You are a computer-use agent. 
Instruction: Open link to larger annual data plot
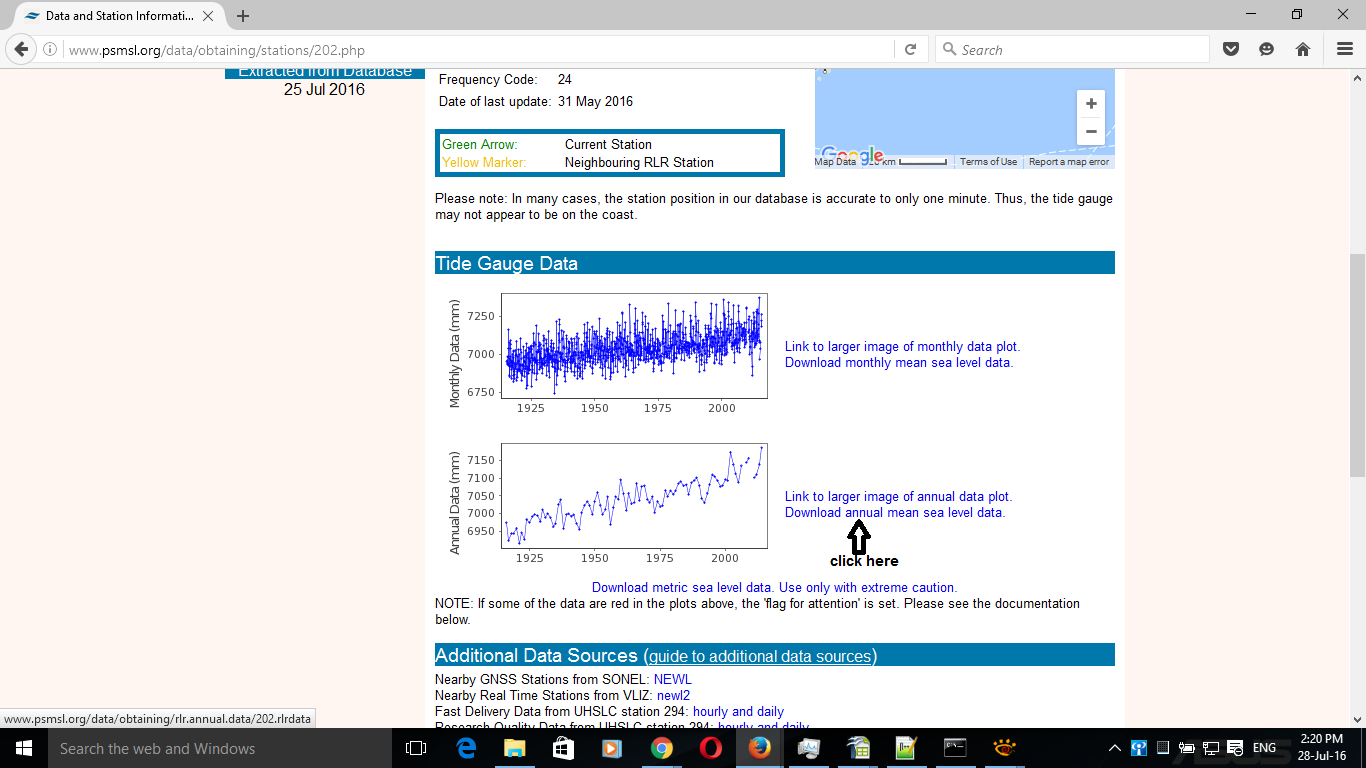click(898, 497)
